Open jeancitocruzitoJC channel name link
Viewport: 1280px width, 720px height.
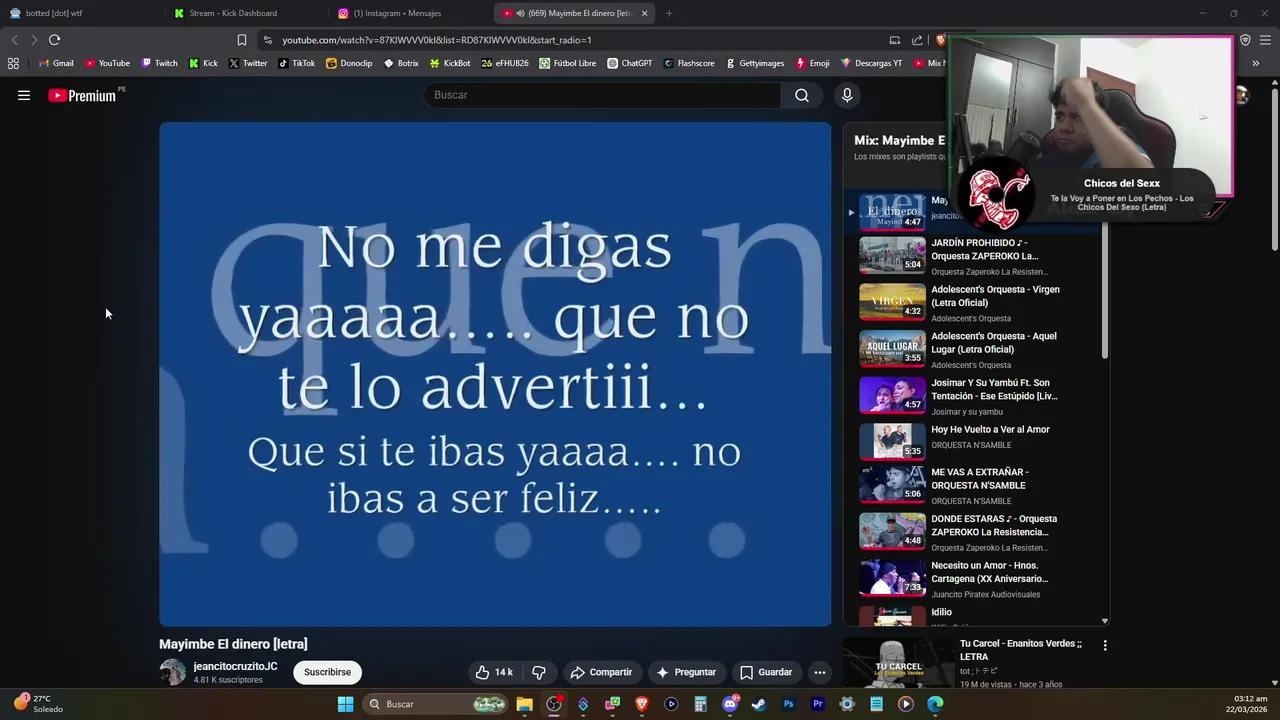click(235, 666)
